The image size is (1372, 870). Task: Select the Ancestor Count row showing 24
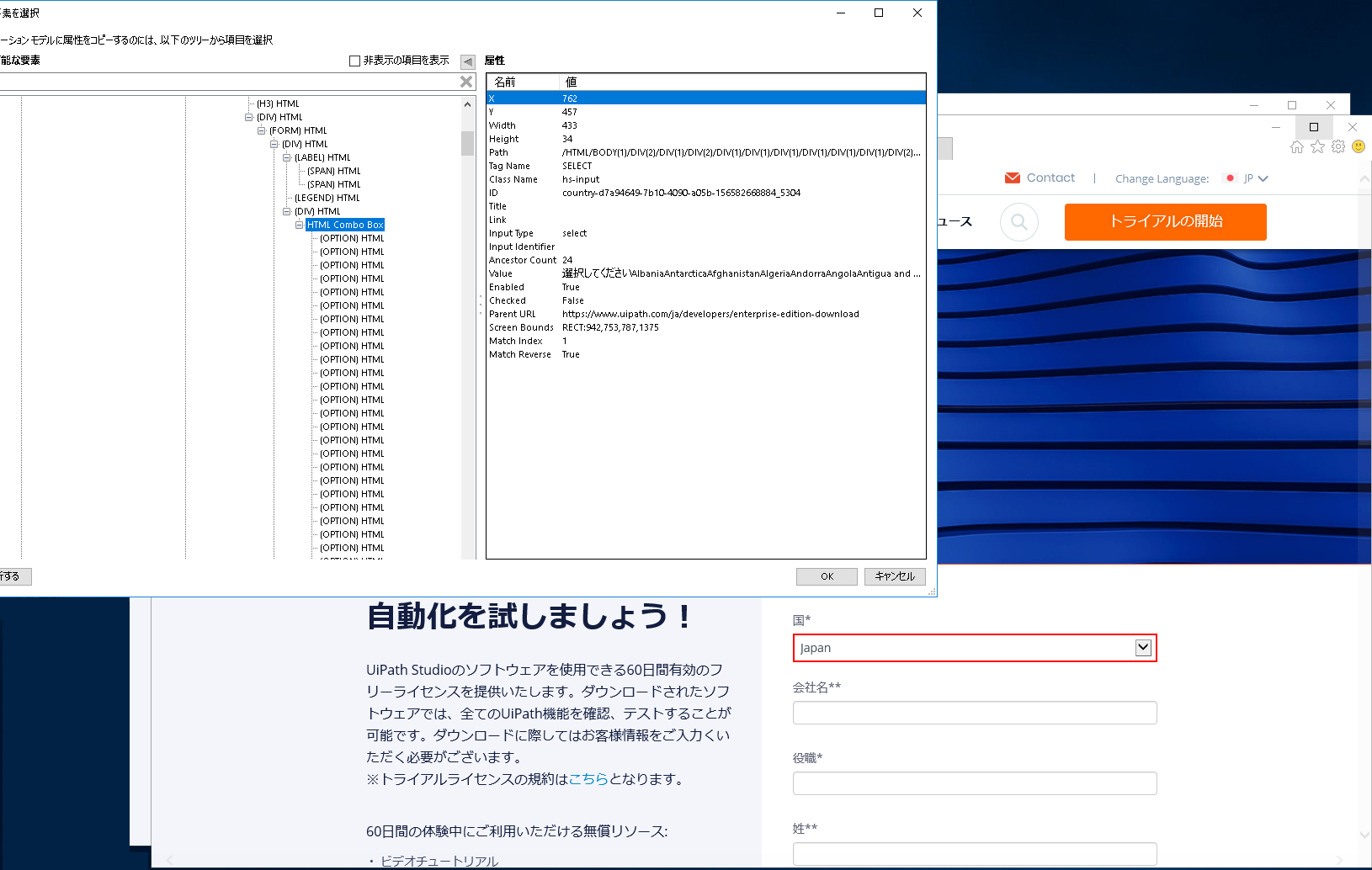pos(706,260)
